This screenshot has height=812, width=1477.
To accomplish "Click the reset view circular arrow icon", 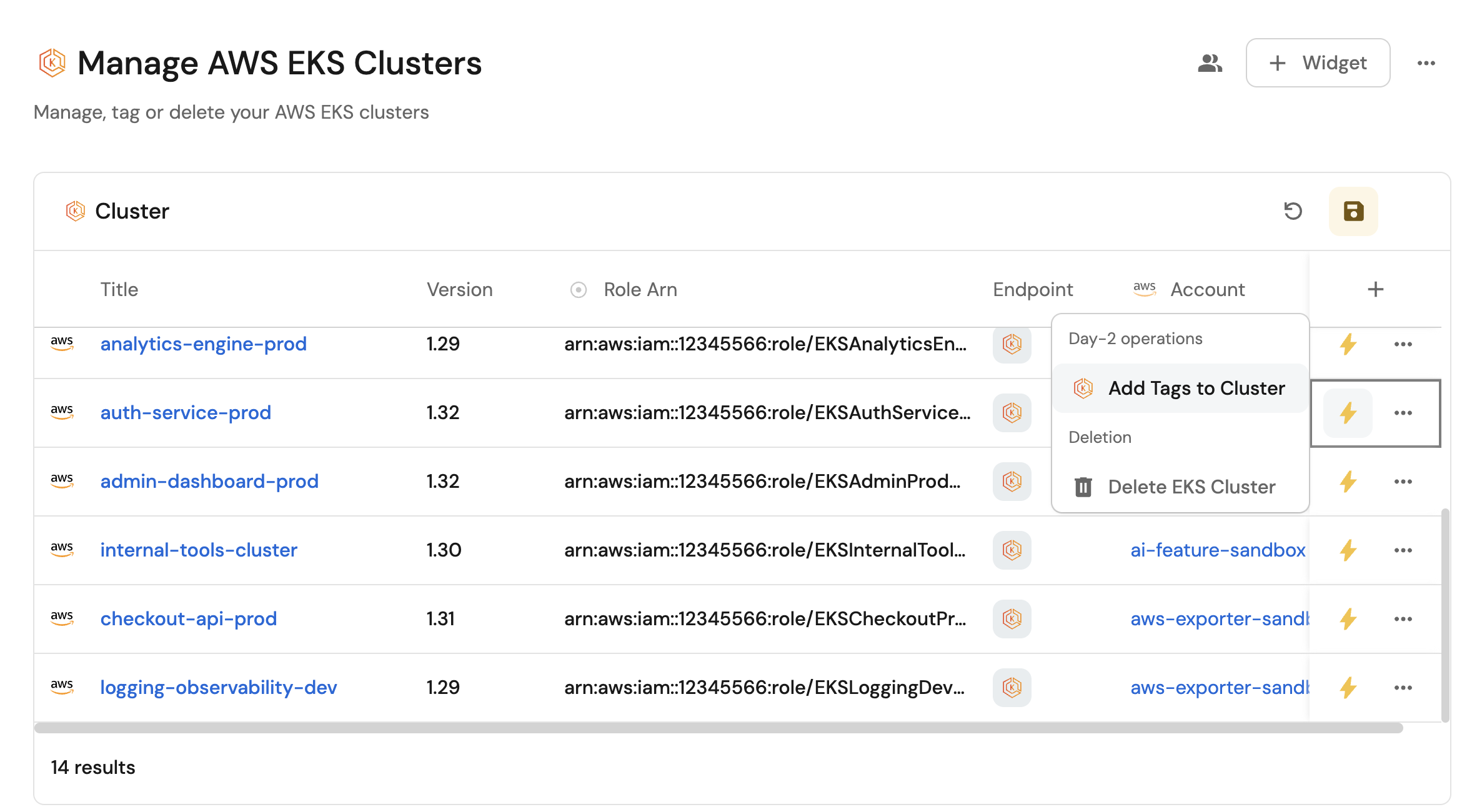I will 1293,211.
